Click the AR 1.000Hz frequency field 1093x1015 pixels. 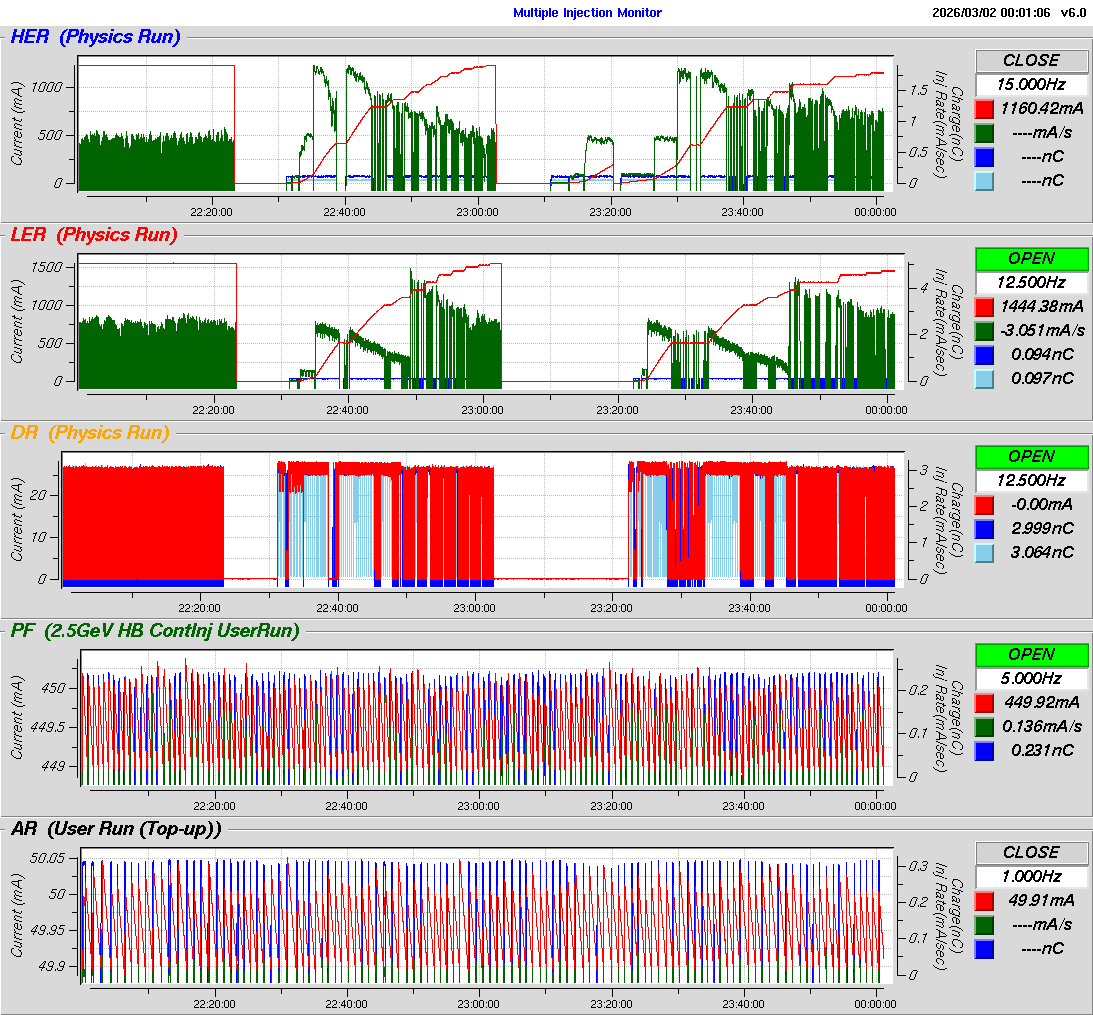tap(1031, 876)
